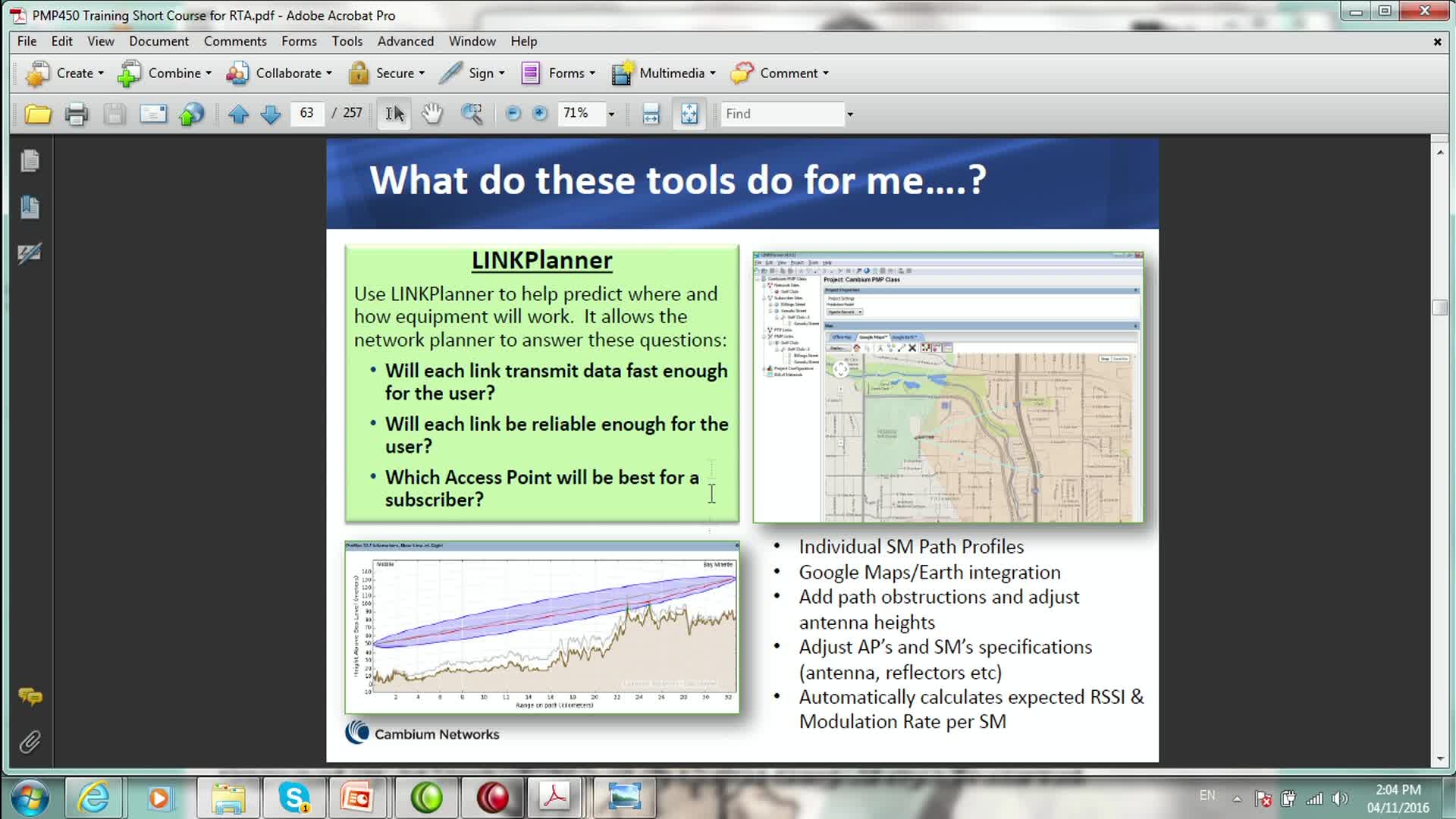Image resolution: width=1456 pixels, height=819 pixels.
Task: Open the View menu
Action: coord(100,41)
